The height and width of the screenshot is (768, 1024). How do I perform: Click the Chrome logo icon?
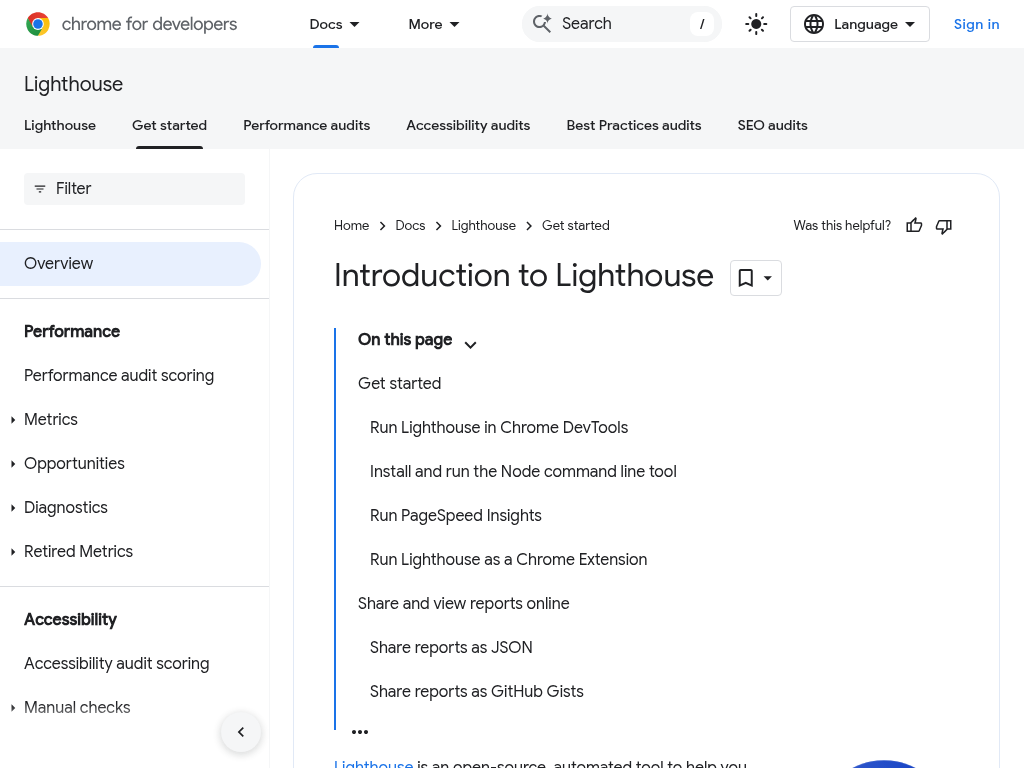coord(38,24)
